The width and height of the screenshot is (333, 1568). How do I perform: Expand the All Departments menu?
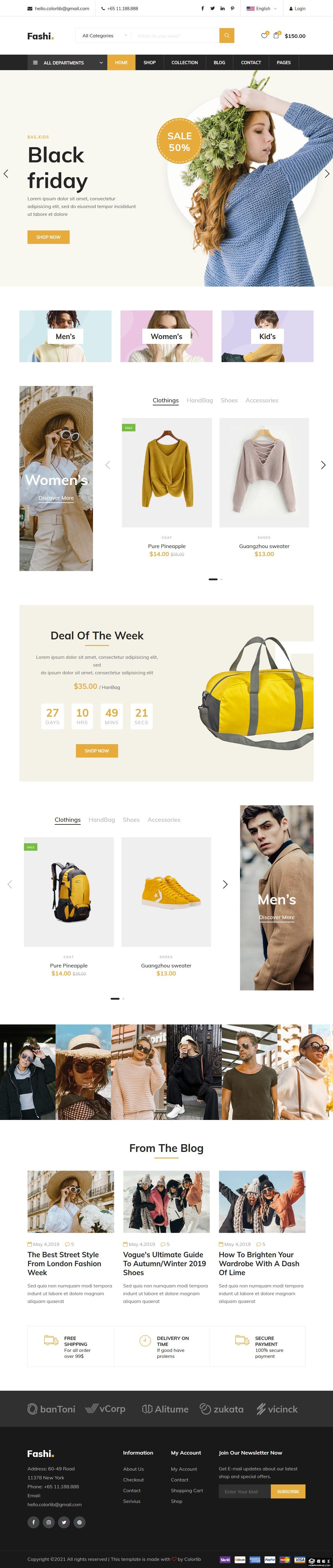68,63
